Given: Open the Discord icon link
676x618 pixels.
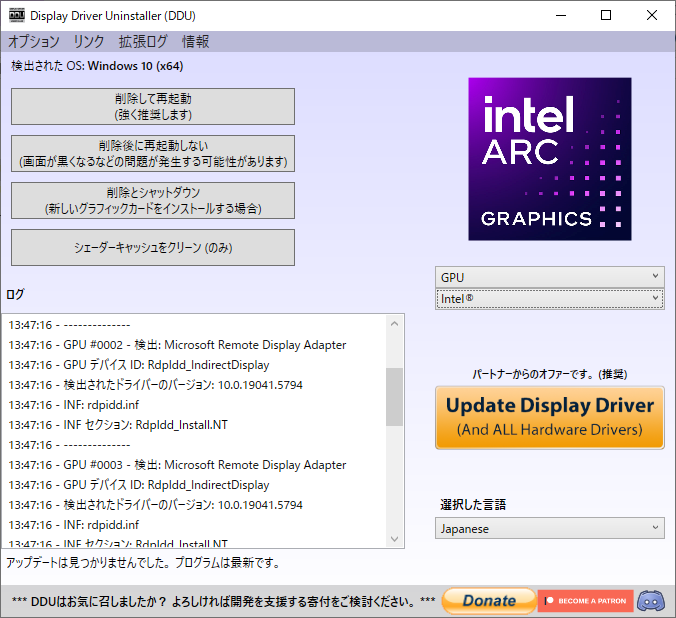Looking at the screenshot, I should click(x=651, y=601).
